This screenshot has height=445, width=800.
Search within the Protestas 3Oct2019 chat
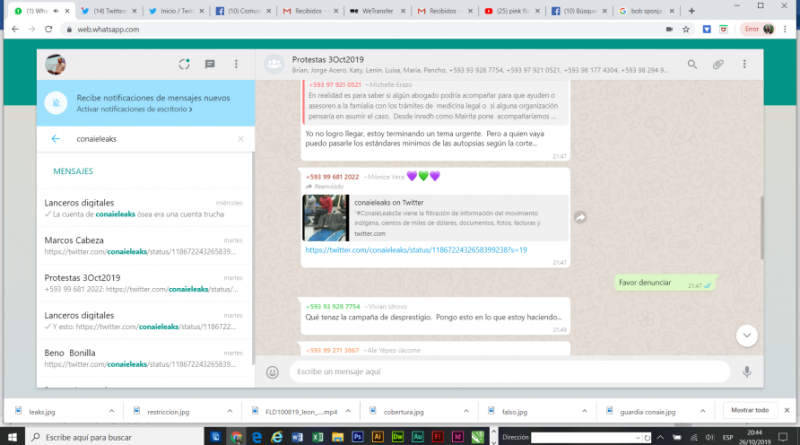pyautogui.click(x=691, y=64)
